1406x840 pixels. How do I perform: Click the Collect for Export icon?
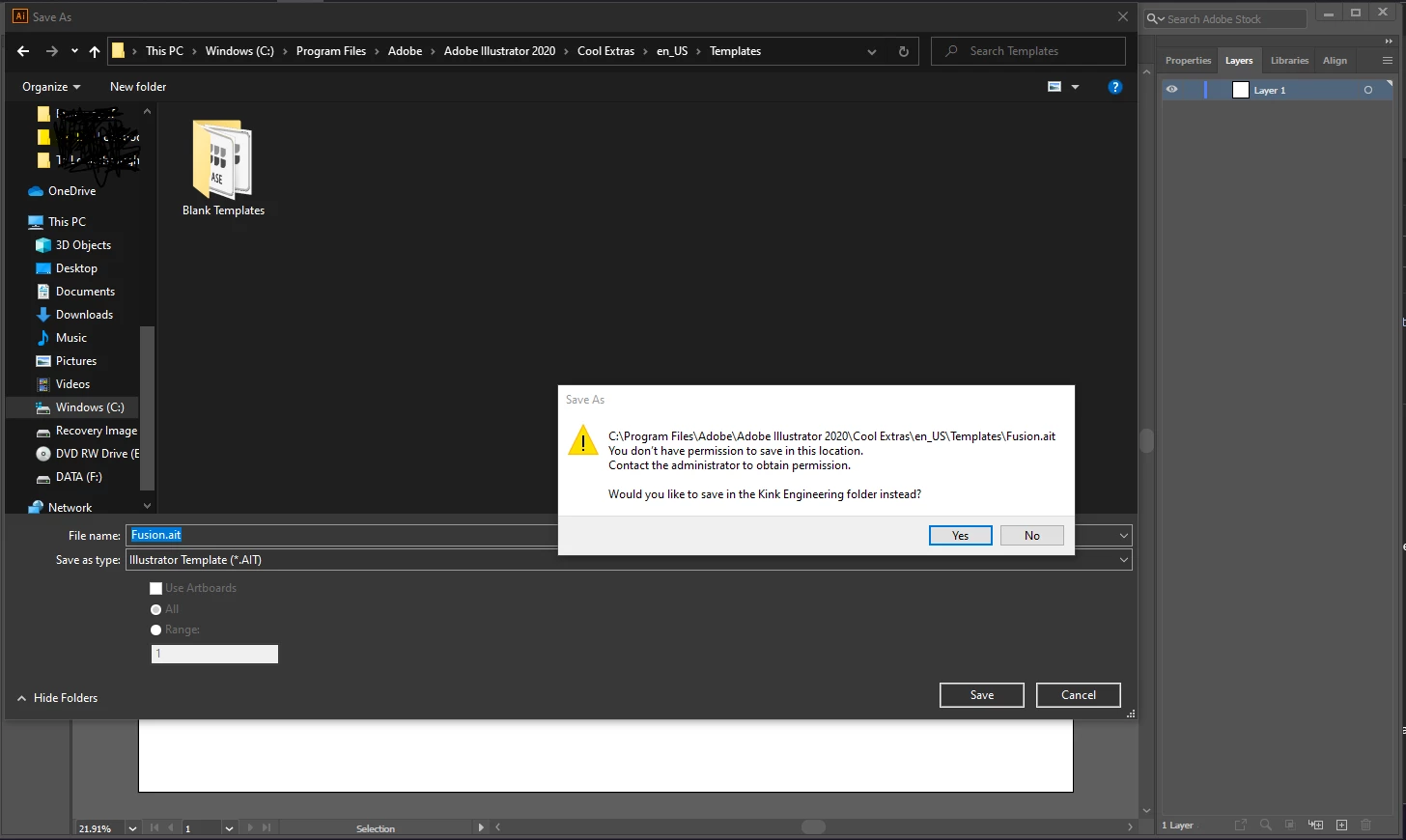(x=1241, y=826)
